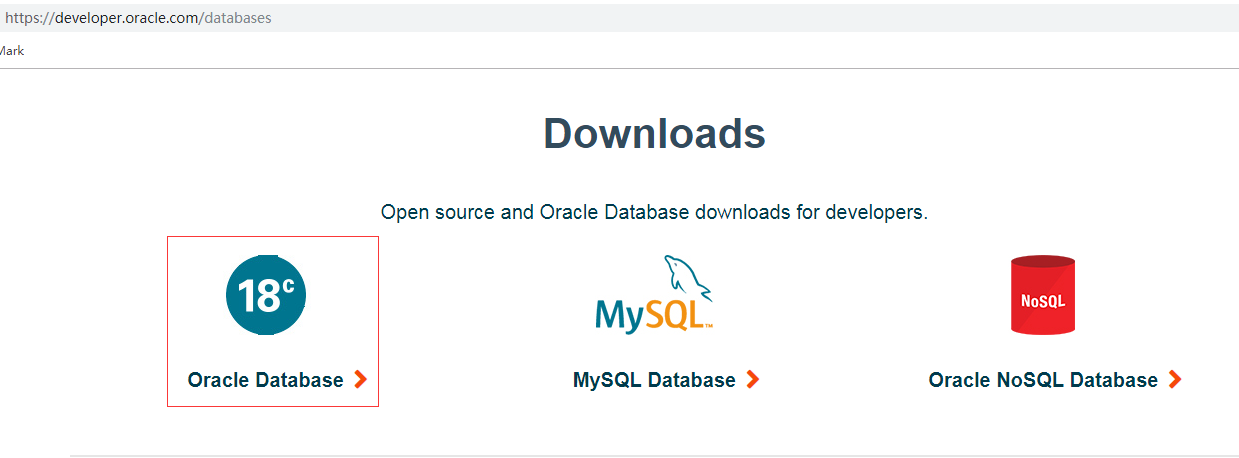Focus the address bar showing developer.oracle.com
The width and height of the screenshot is (1239, 458).
point(619,18)
